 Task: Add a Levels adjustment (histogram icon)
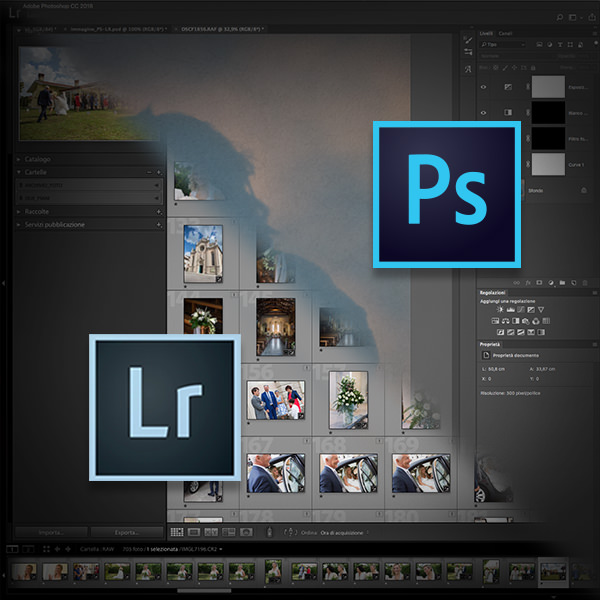tap(510, 310)
